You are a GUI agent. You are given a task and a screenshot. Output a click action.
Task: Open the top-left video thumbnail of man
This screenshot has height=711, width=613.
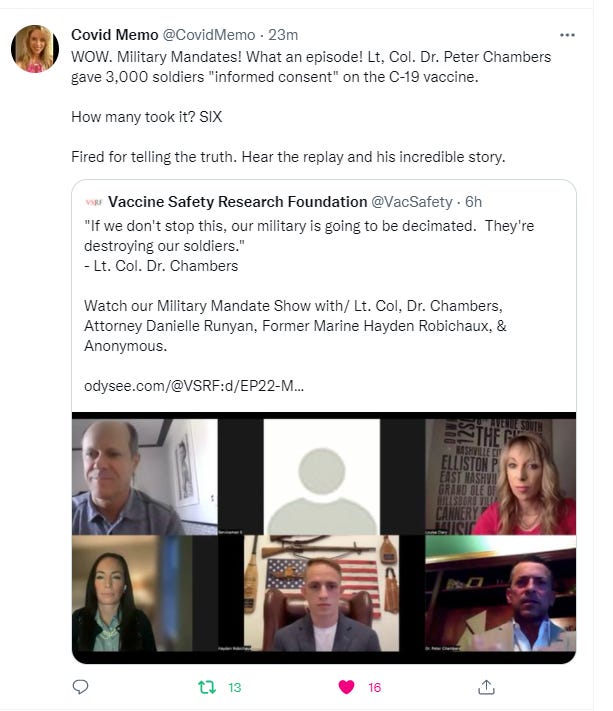click(144, 476)
